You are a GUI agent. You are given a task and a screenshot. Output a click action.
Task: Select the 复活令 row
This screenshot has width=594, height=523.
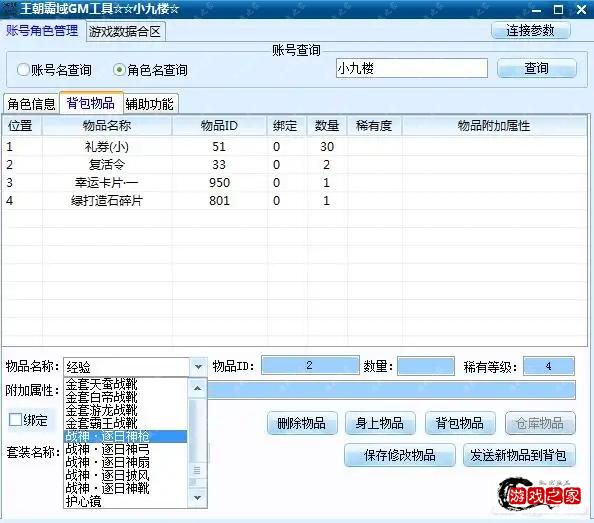click(x=295, y=165)
